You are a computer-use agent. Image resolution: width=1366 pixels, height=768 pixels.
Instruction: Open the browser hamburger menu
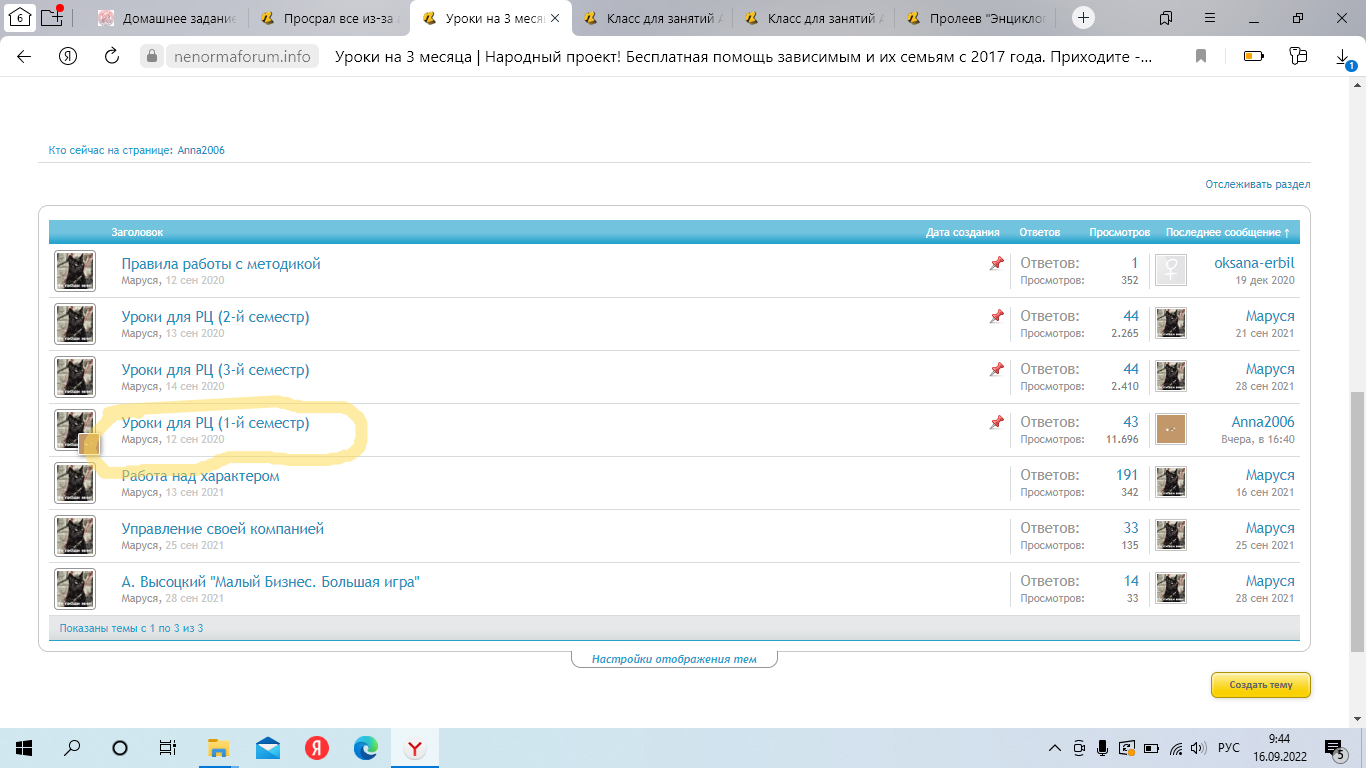1210,18
